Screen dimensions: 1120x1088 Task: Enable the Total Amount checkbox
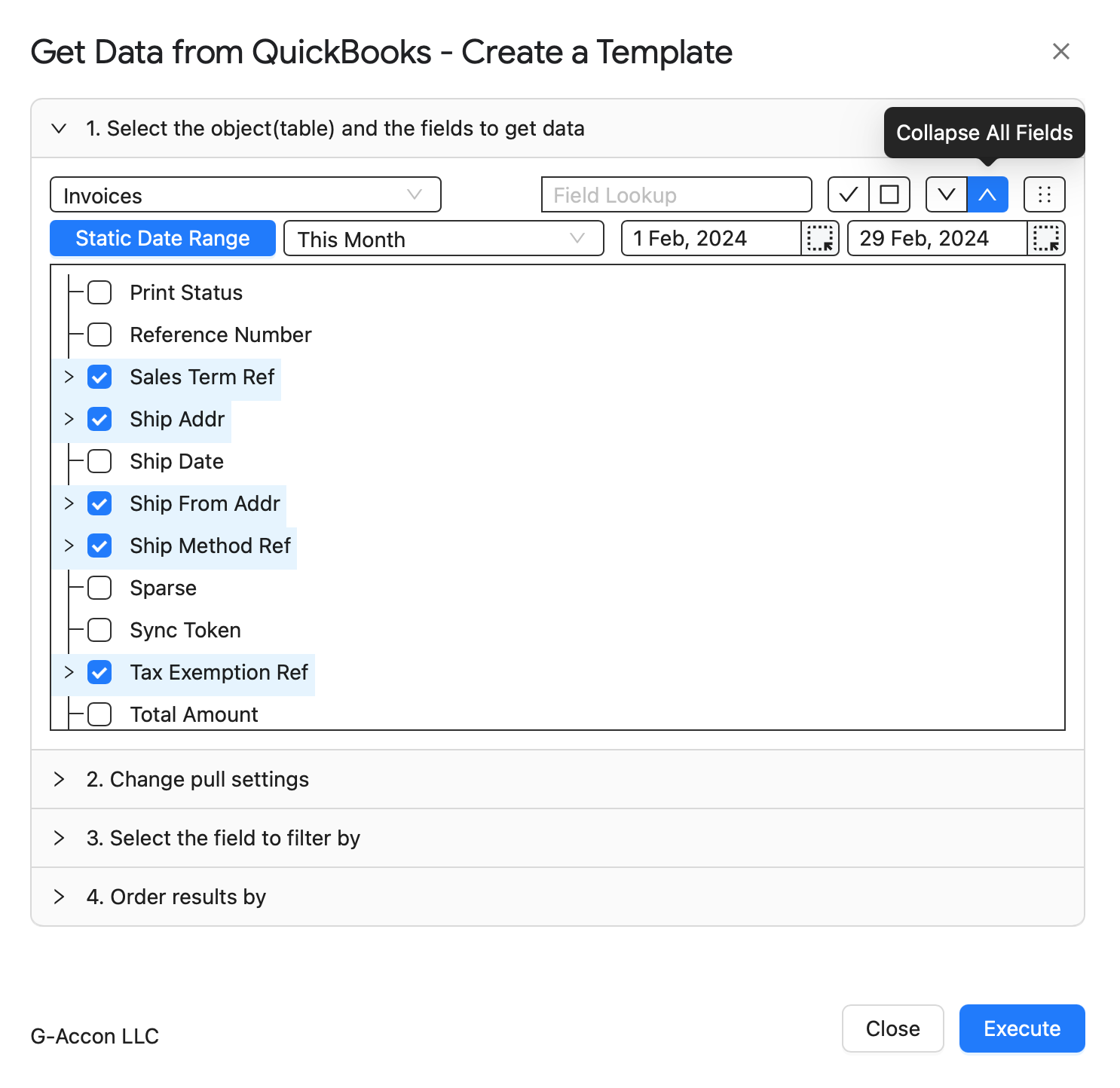coord(99,714)
